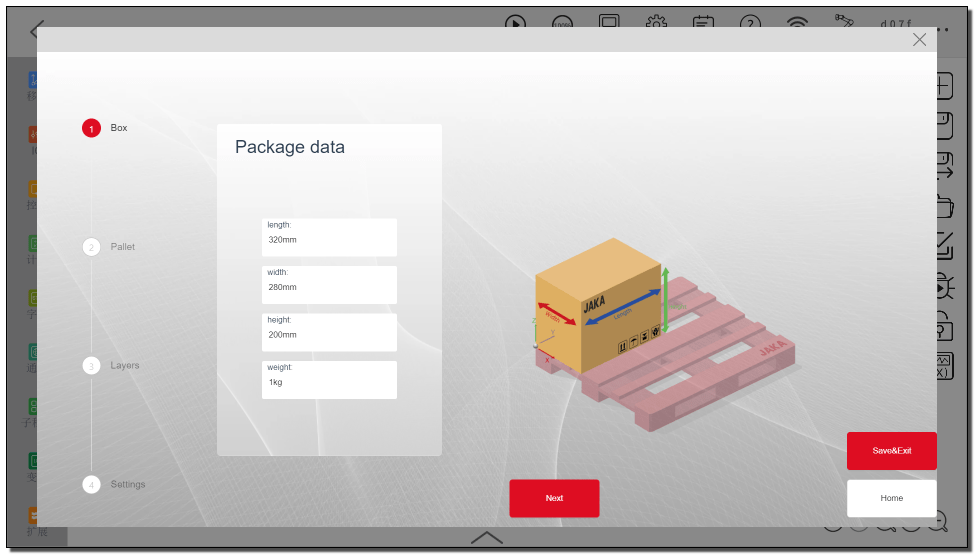975x555 pixels.
Task: Open step 4 Settings
Action: pyautogui.click(x=92, y=485)
